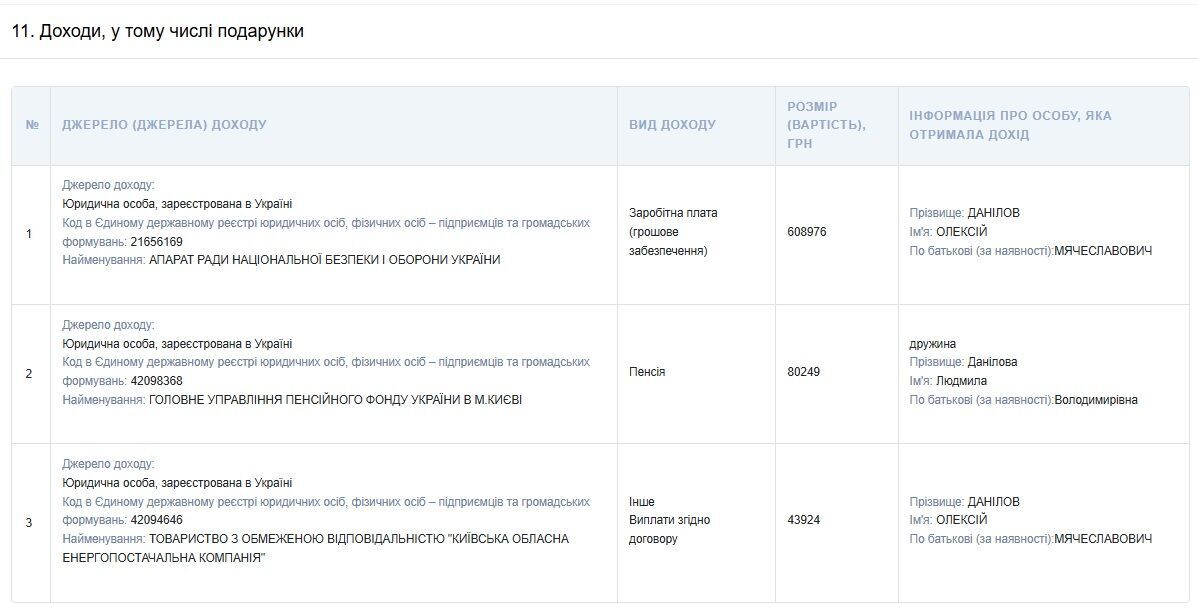Click 'Прізвище: ДАНІЛОВ' in the 43924 row
1198x611 pixels.
(964, 502)
